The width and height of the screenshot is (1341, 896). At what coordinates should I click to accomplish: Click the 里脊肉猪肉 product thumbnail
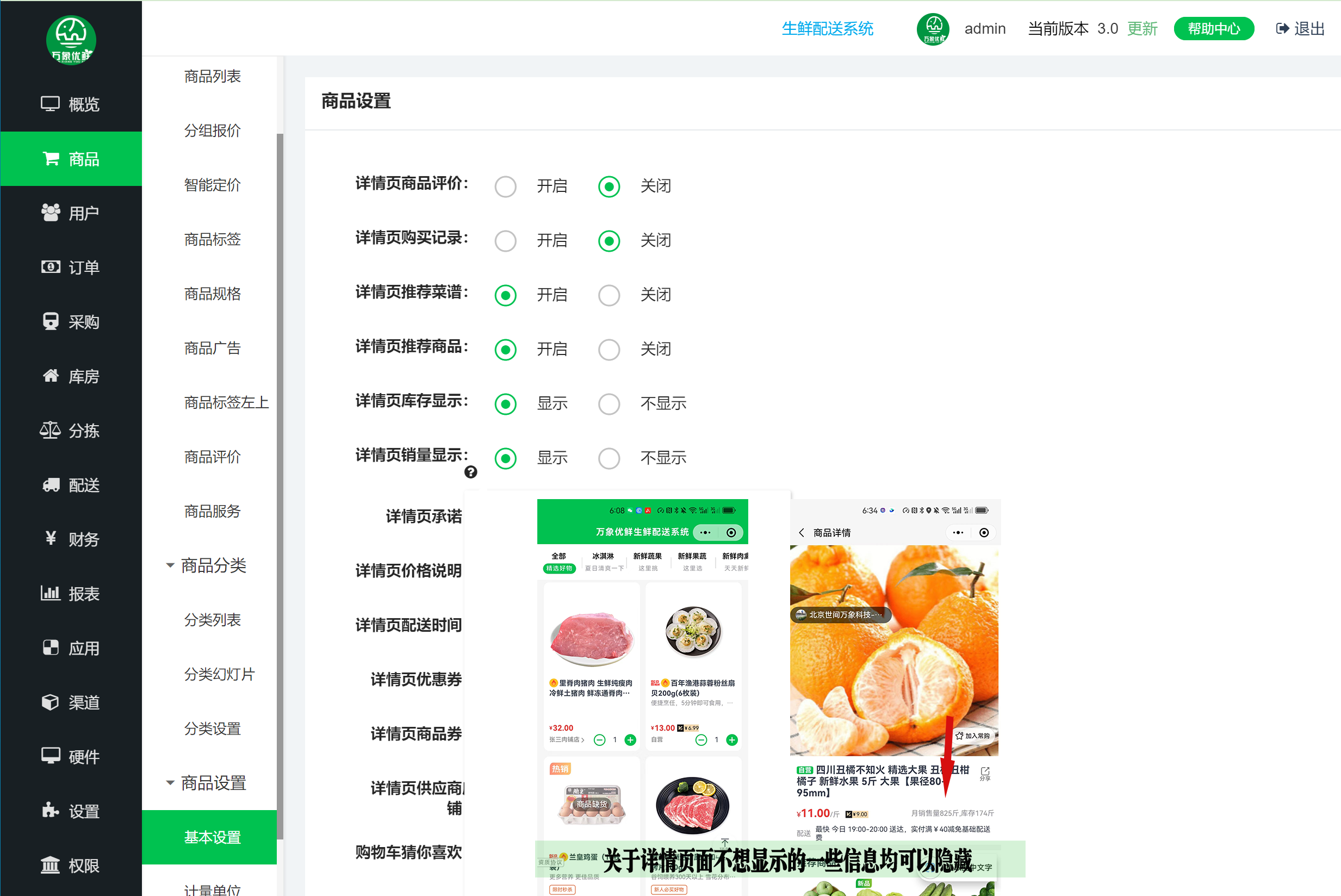point(592,639)
